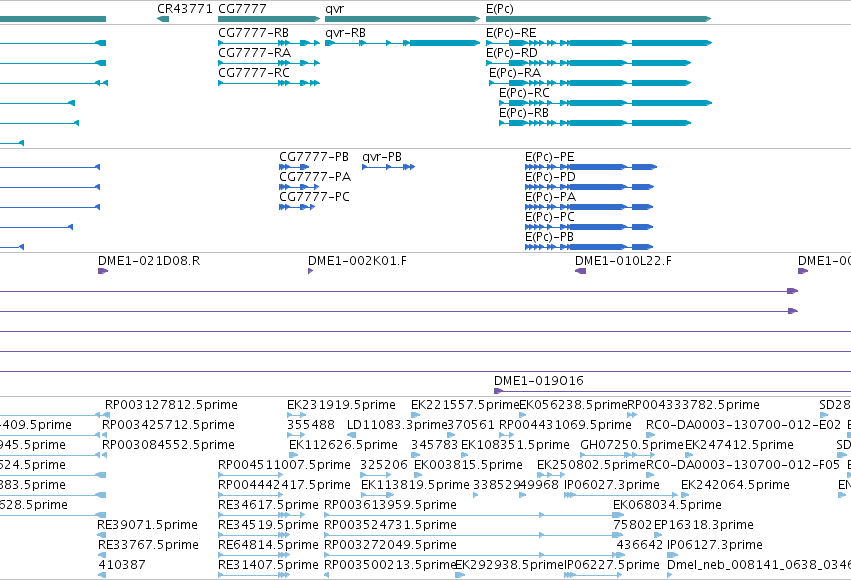Select transcript E(Pc)-RD
This screenshot has width=851, height=580.
[x=588, y=63]
